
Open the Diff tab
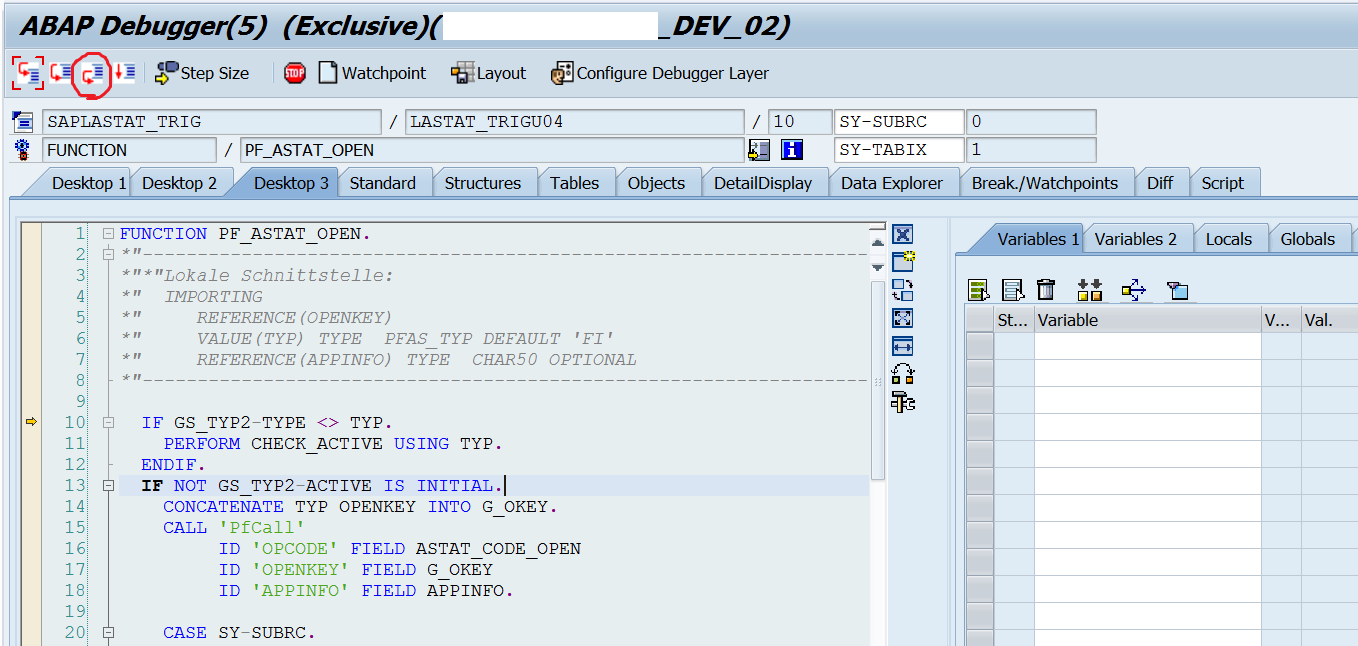1160,183
